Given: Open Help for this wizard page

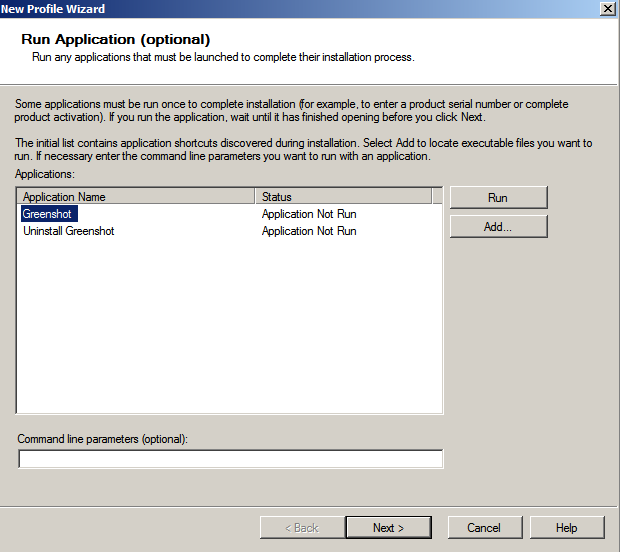Looking at the screenshot, I should [x=566, y=527].
